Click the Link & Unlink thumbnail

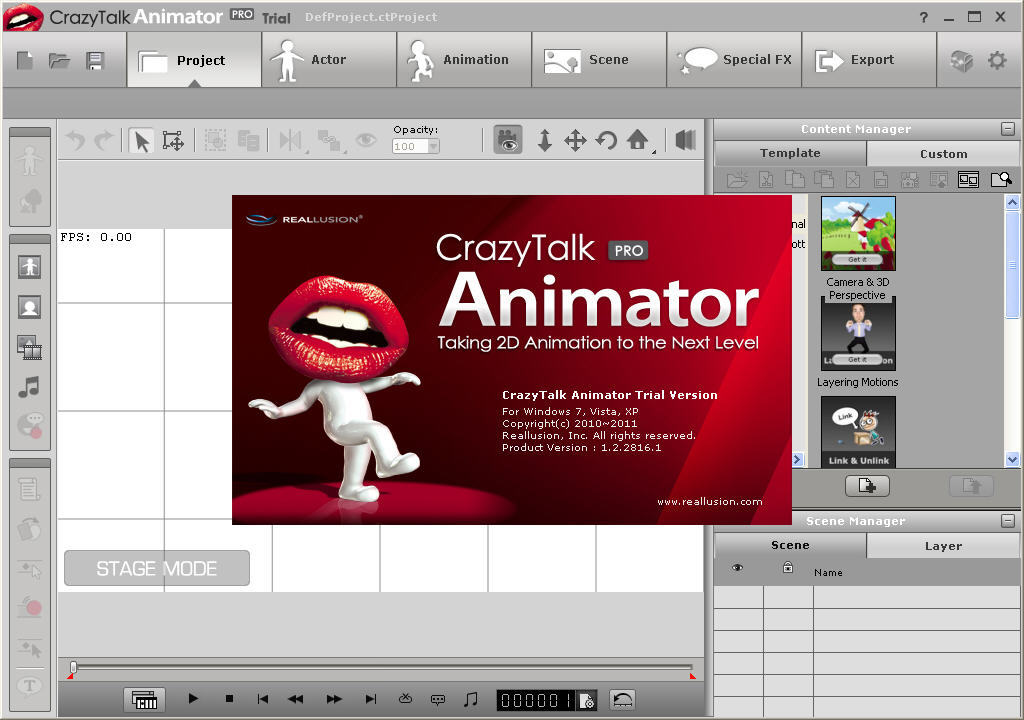[858, 430]
